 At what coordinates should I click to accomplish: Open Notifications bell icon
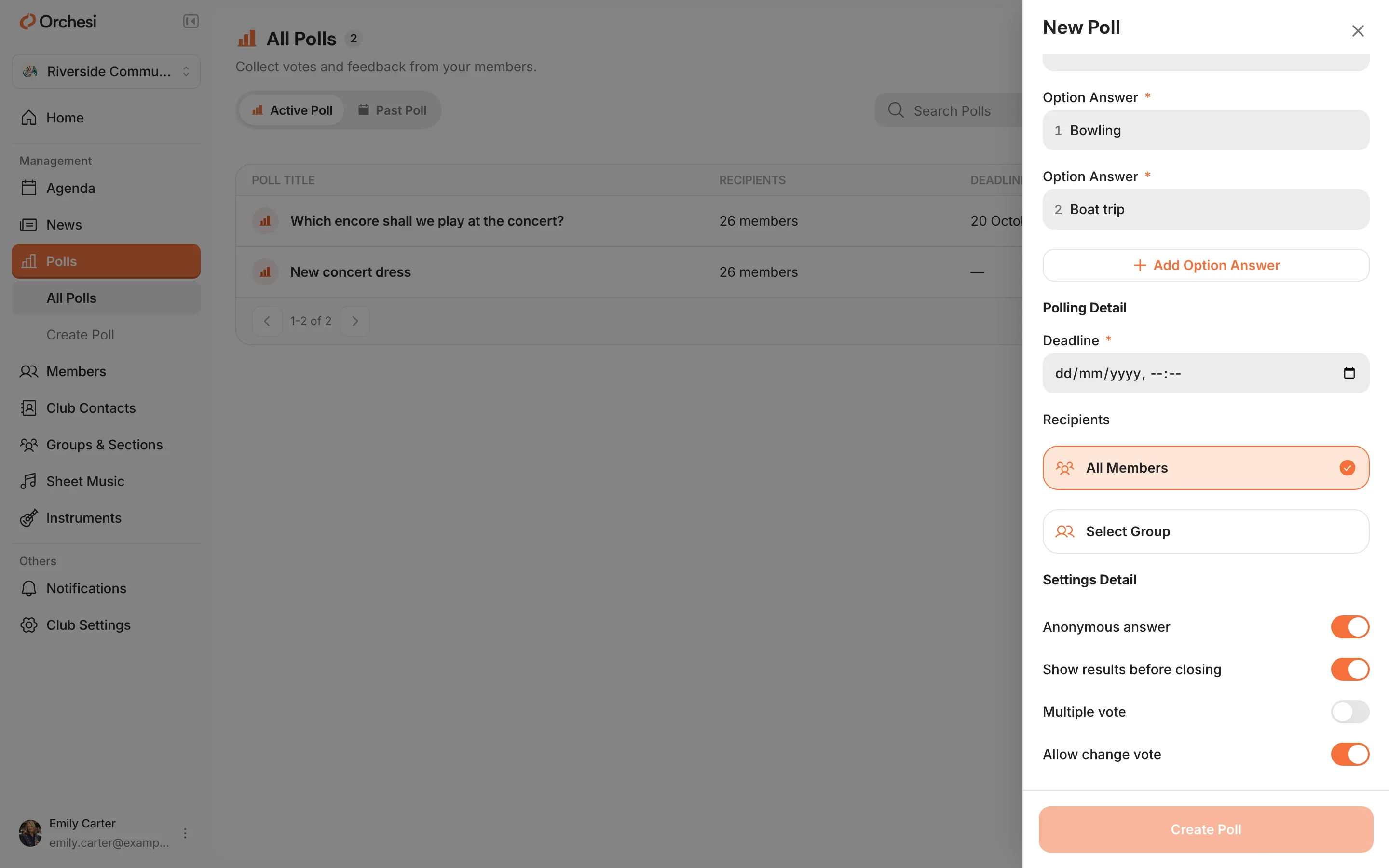29,588
